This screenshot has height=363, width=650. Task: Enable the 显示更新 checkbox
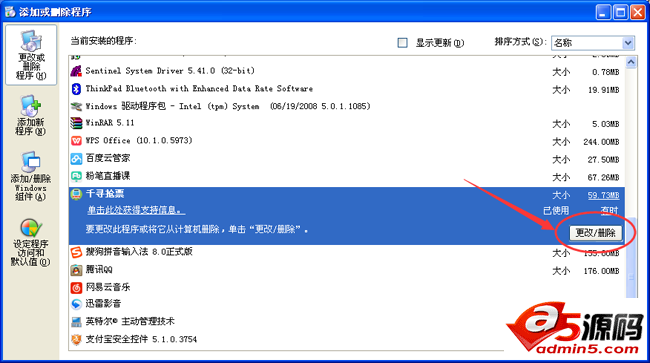[403, 43]
